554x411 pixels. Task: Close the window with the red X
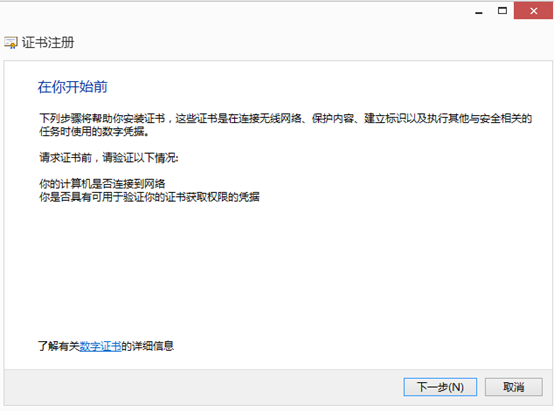pos(533,11)
